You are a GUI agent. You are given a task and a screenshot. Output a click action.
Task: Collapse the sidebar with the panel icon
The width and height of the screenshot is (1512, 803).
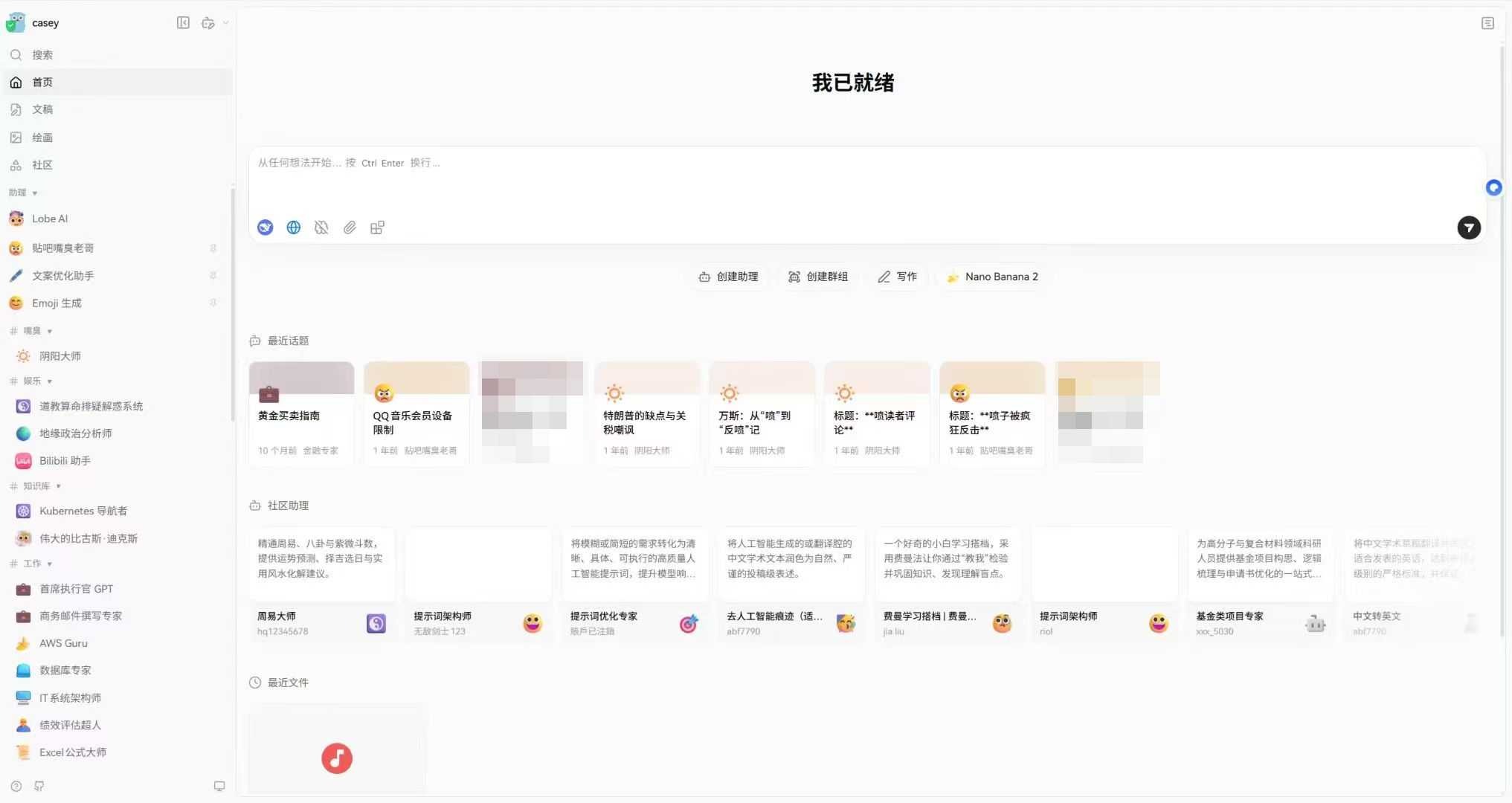[183, 23]
